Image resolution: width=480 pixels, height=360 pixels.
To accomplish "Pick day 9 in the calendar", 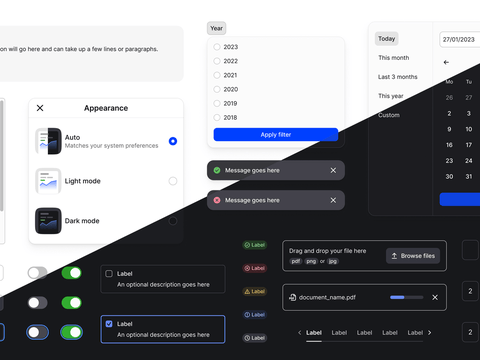I will pos(449,129).
